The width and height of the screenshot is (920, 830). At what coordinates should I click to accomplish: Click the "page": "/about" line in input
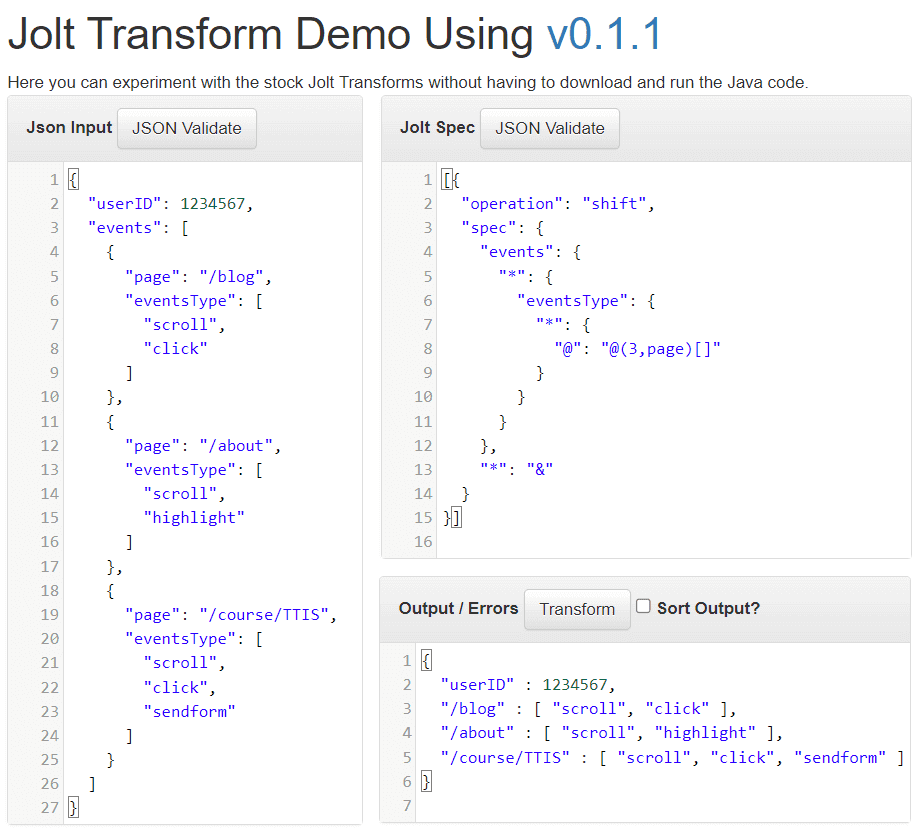pos(202,446)
